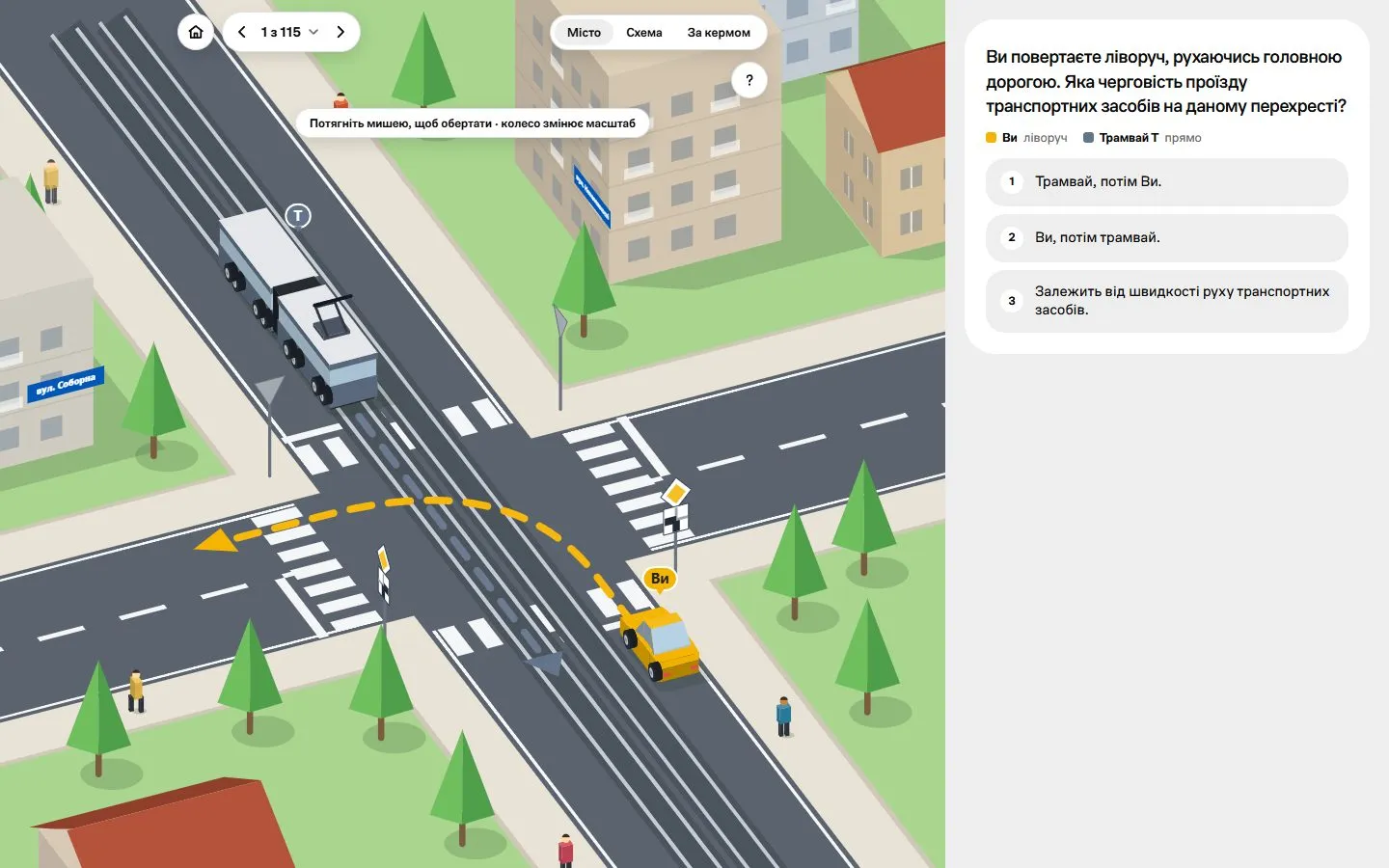Click the yellow car on the road
Screen dimensions: 1389x868
click(661, 641)
